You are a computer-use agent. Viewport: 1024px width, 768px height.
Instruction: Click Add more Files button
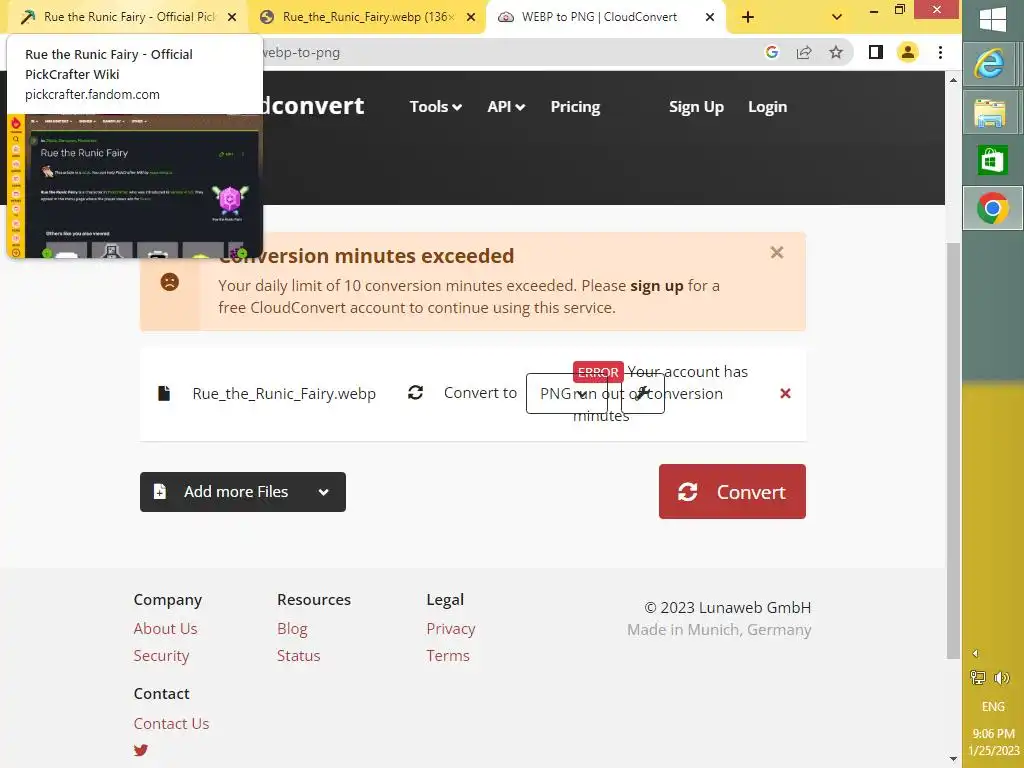pyautogui.click(x=243, y=492)
